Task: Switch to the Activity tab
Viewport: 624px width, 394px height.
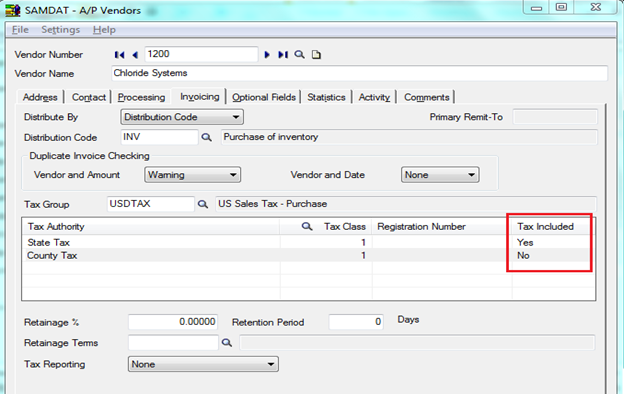Action: 374,97
